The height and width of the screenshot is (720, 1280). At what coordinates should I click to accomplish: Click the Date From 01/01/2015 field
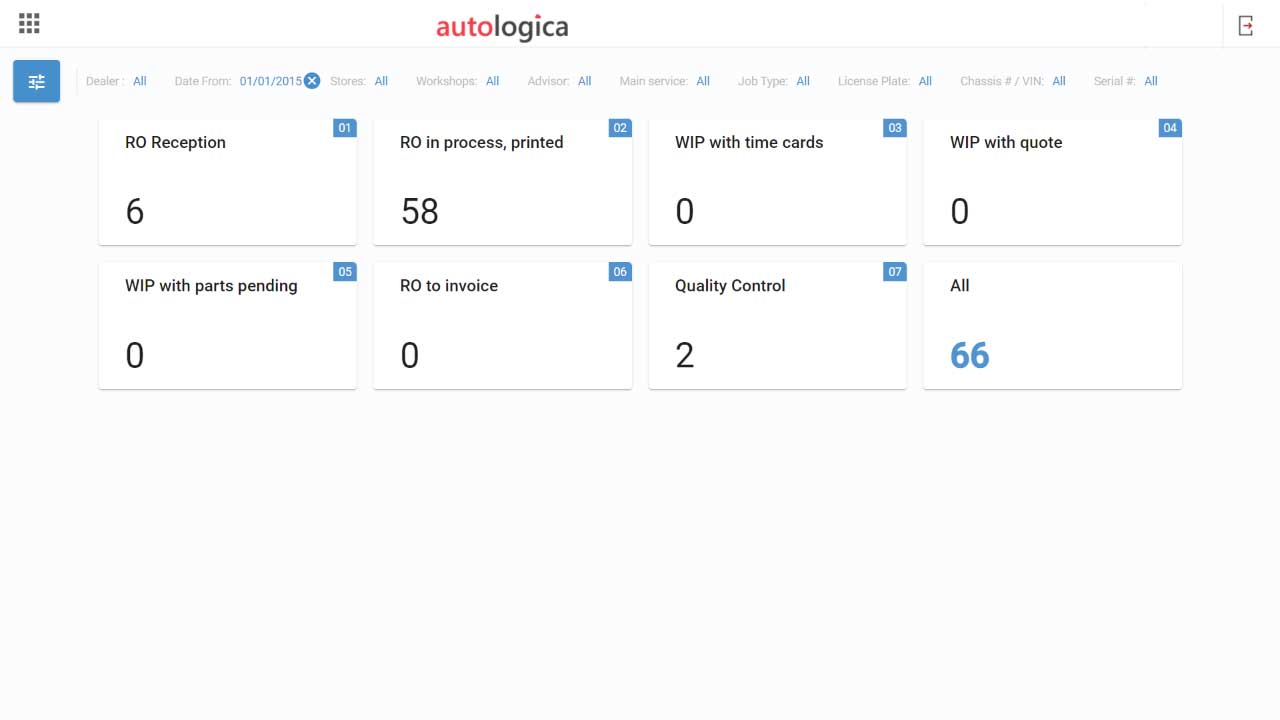click(268, 81)
